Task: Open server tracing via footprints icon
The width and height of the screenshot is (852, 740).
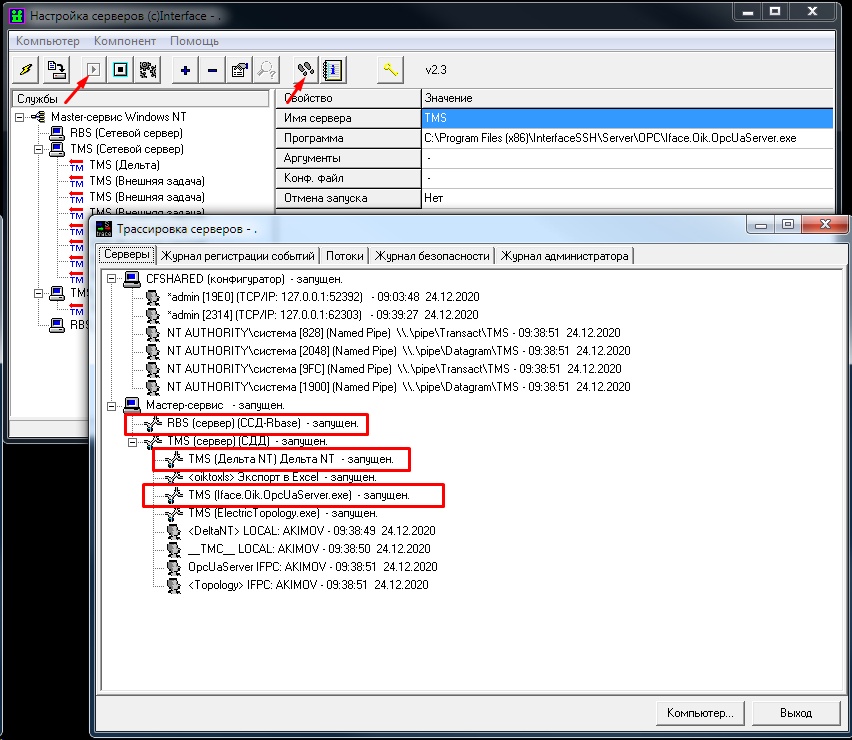Action: click(x=307, y=70)
